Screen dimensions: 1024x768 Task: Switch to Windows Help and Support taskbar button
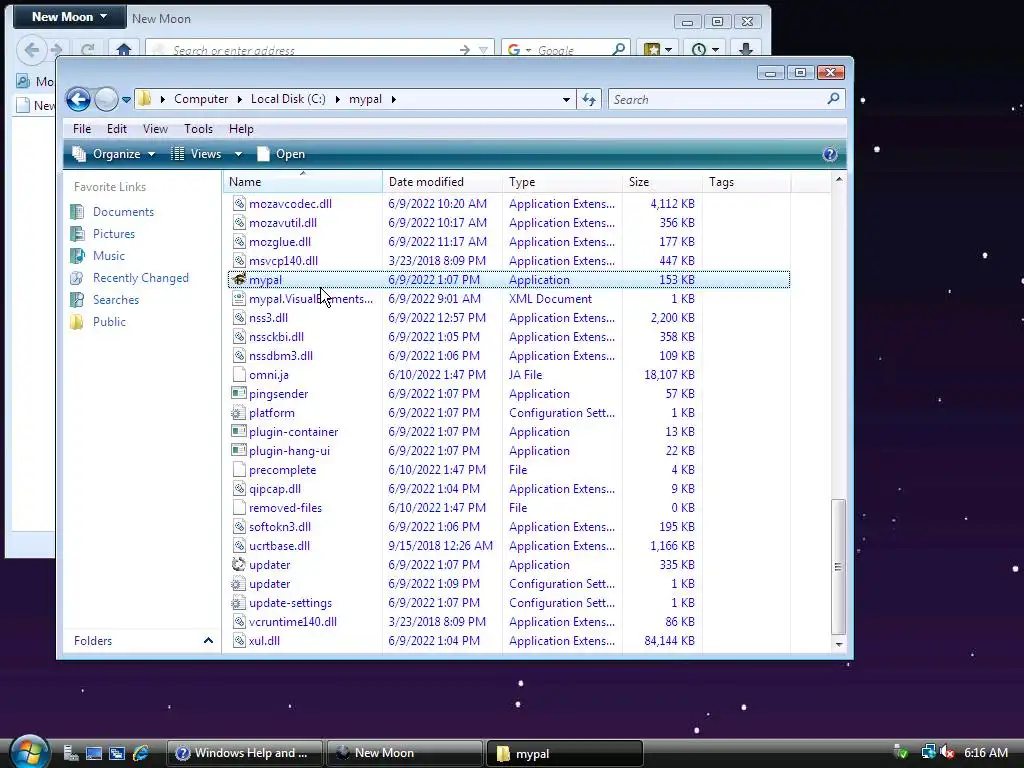coord(246,753)
